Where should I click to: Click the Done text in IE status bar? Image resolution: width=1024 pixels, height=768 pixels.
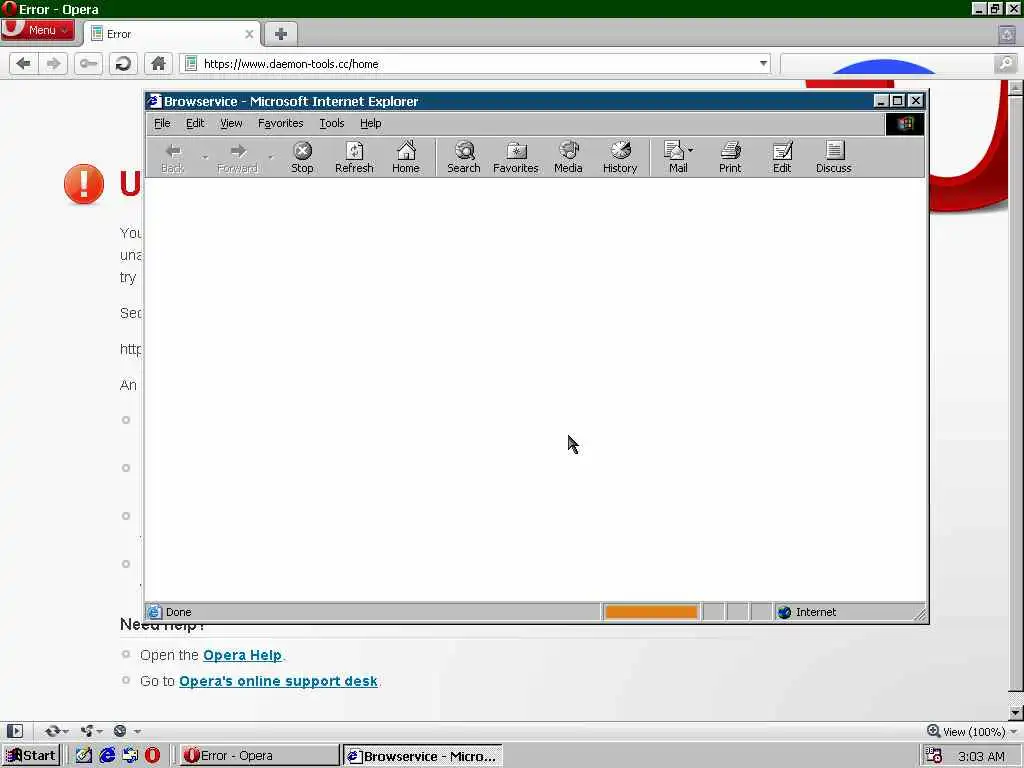tap(178, 612)
